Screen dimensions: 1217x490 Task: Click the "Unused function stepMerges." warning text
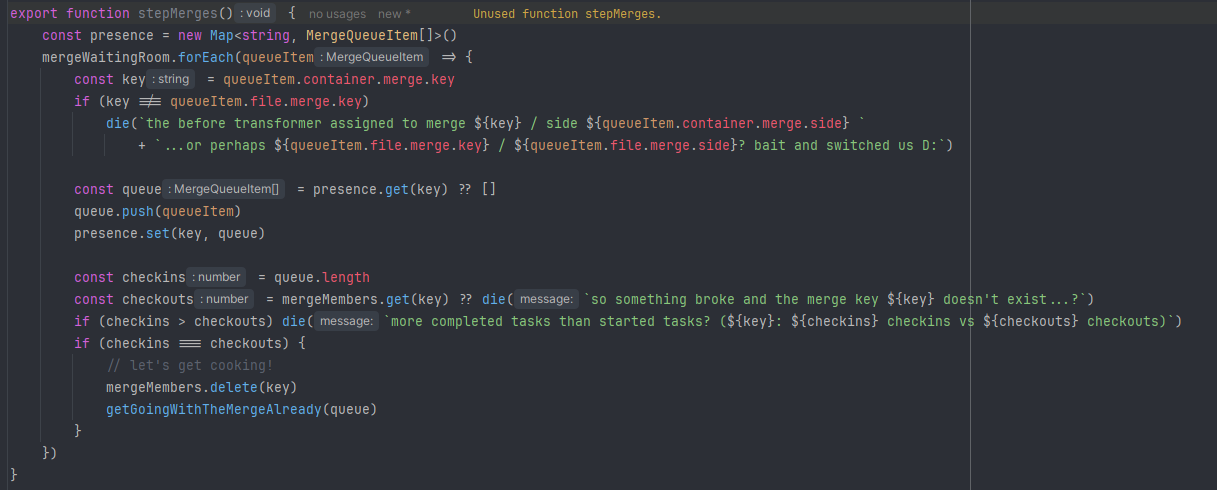click(567, 15)
